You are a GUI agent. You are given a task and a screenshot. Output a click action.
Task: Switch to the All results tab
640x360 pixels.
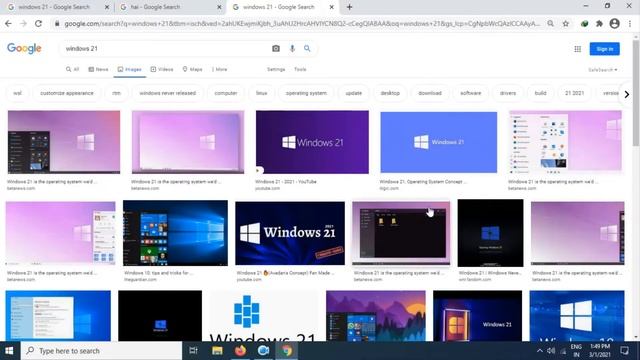click(x=73, y=69)
